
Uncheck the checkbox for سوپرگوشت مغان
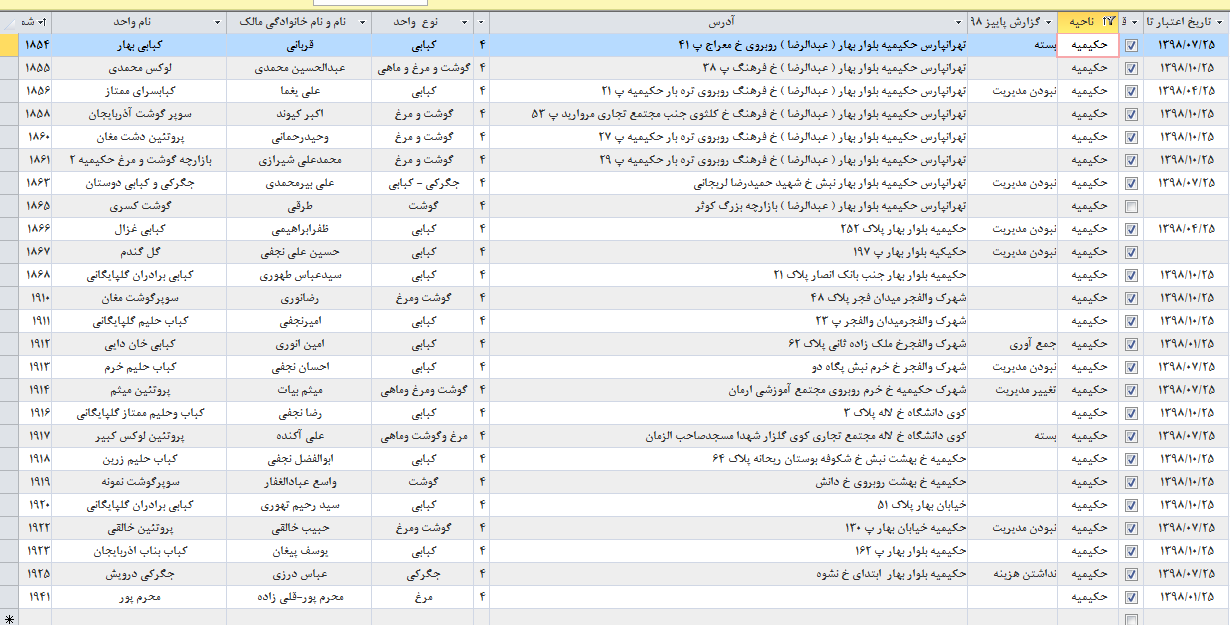point(1131,298)
